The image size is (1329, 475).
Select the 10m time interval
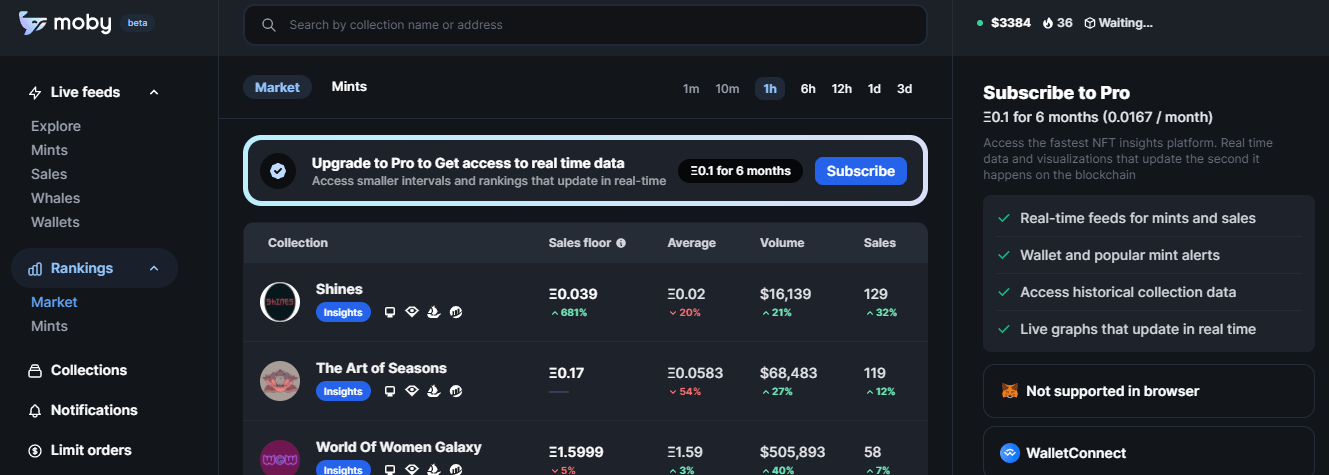click(x=727, y=89)
